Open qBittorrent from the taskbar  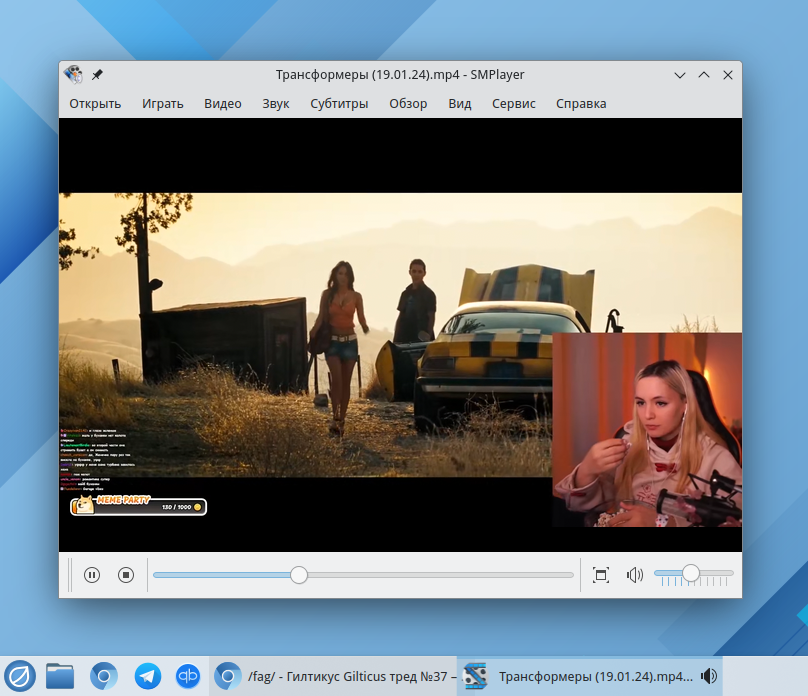tap(188, 676)
